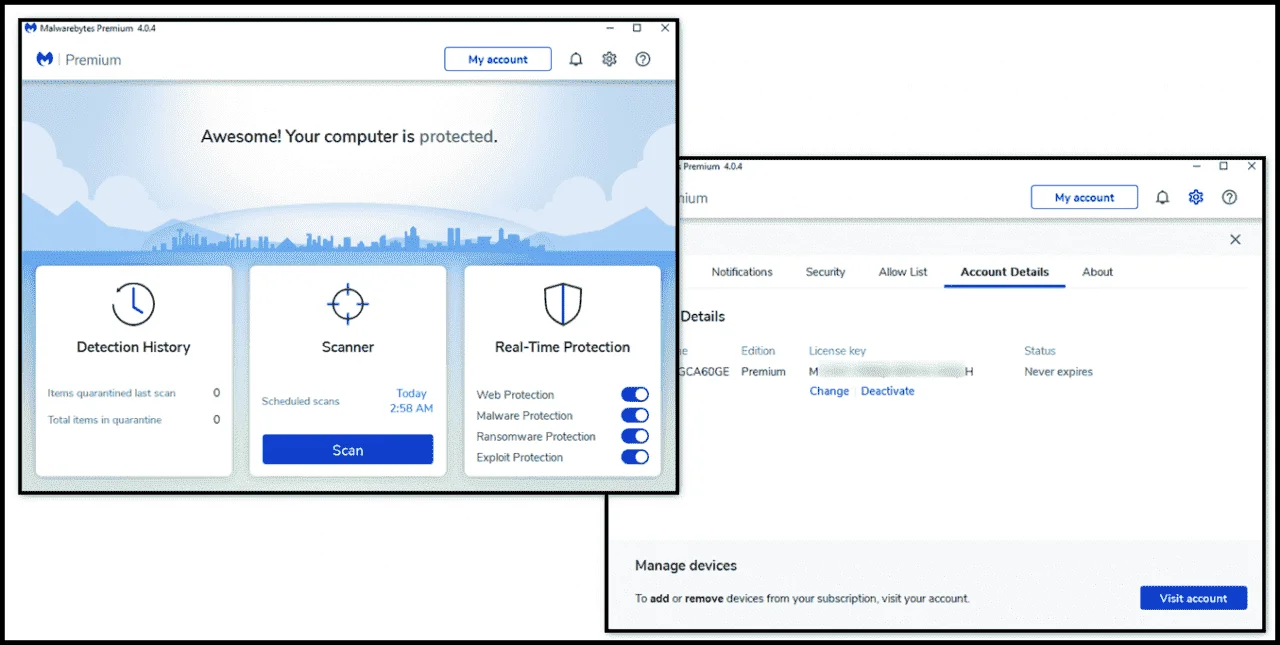The height and width of the screenshot is (645, 1280).
Task: Open the About tab
Action: tap(1098, 272)
